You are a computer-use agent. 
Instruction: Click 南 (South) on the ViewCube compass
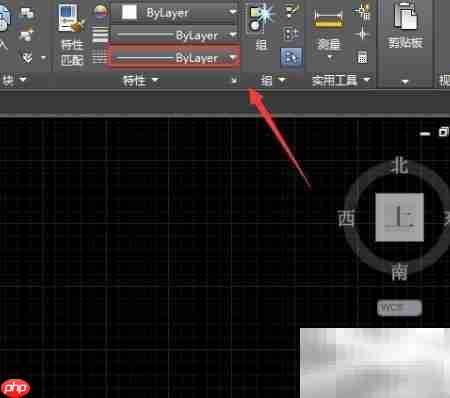399,272
